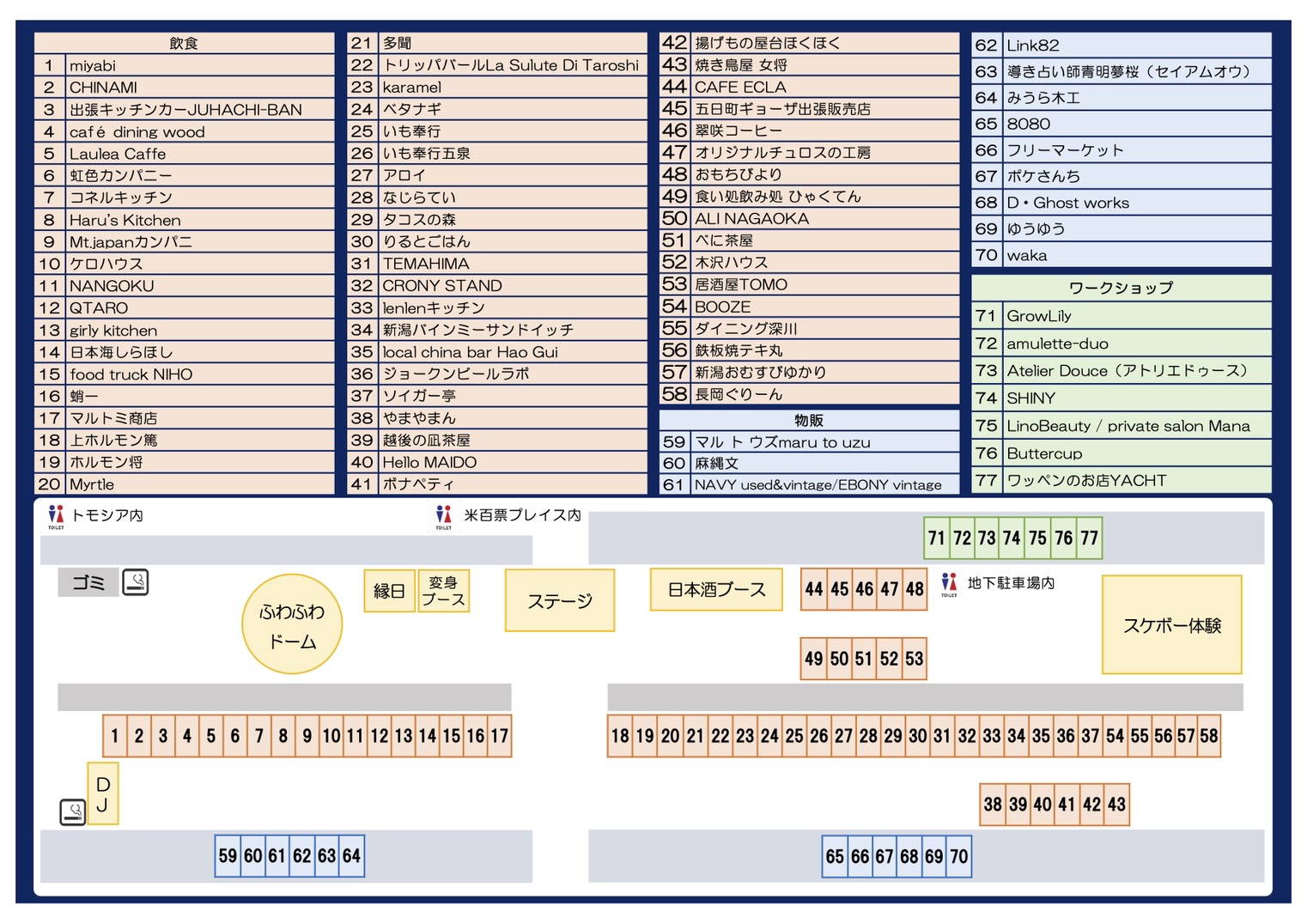The height and width of the screenshot is (924, 1307).
Task: Select list row BOOZE
Action: [809, 307]
